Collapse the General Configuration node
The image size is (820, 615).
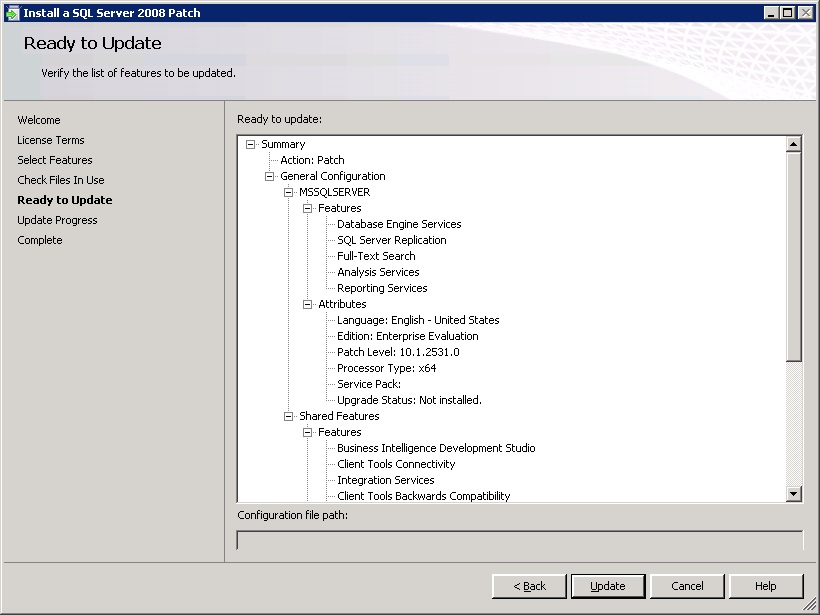(269, 176)
